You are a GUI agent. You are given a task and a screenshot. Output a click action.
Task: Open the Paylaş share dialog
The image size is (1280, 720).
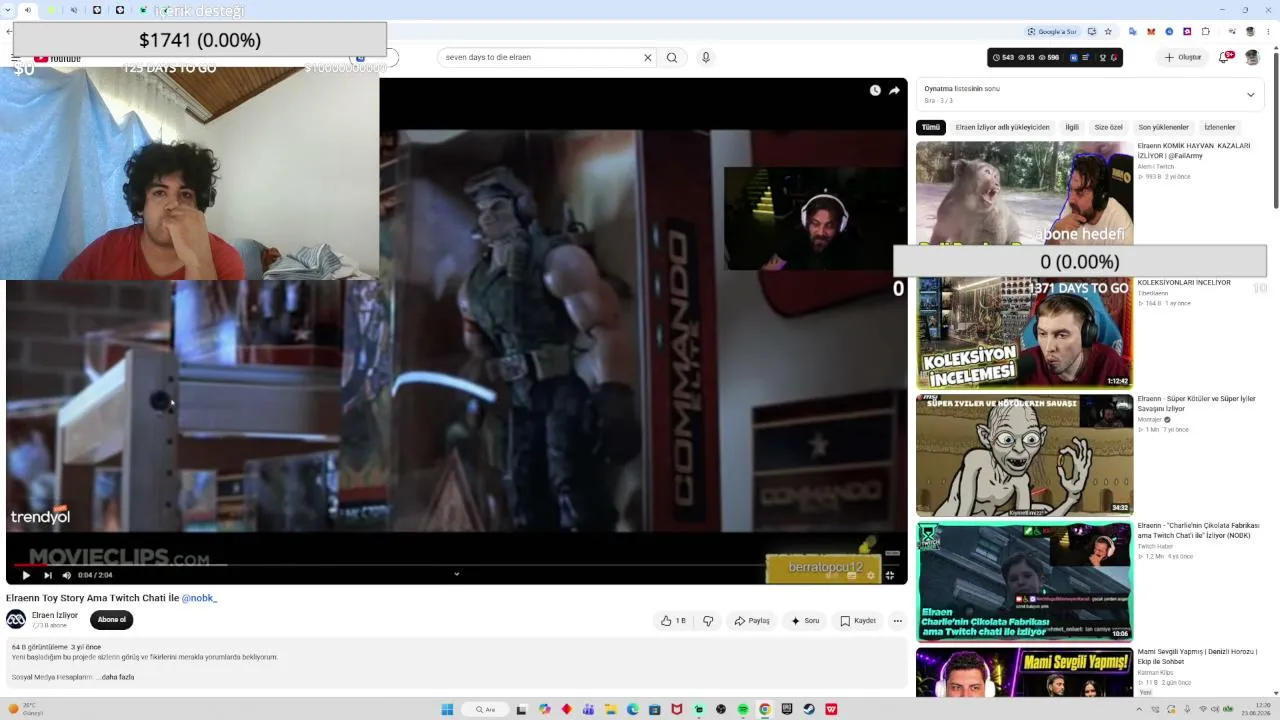click(752, 621)
